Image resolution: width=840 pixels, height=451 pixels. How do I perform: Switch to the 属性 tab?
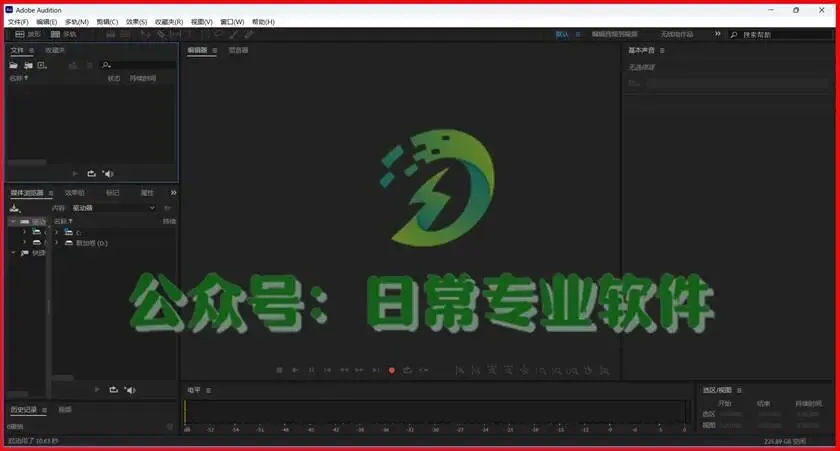(x=147, y=193)
